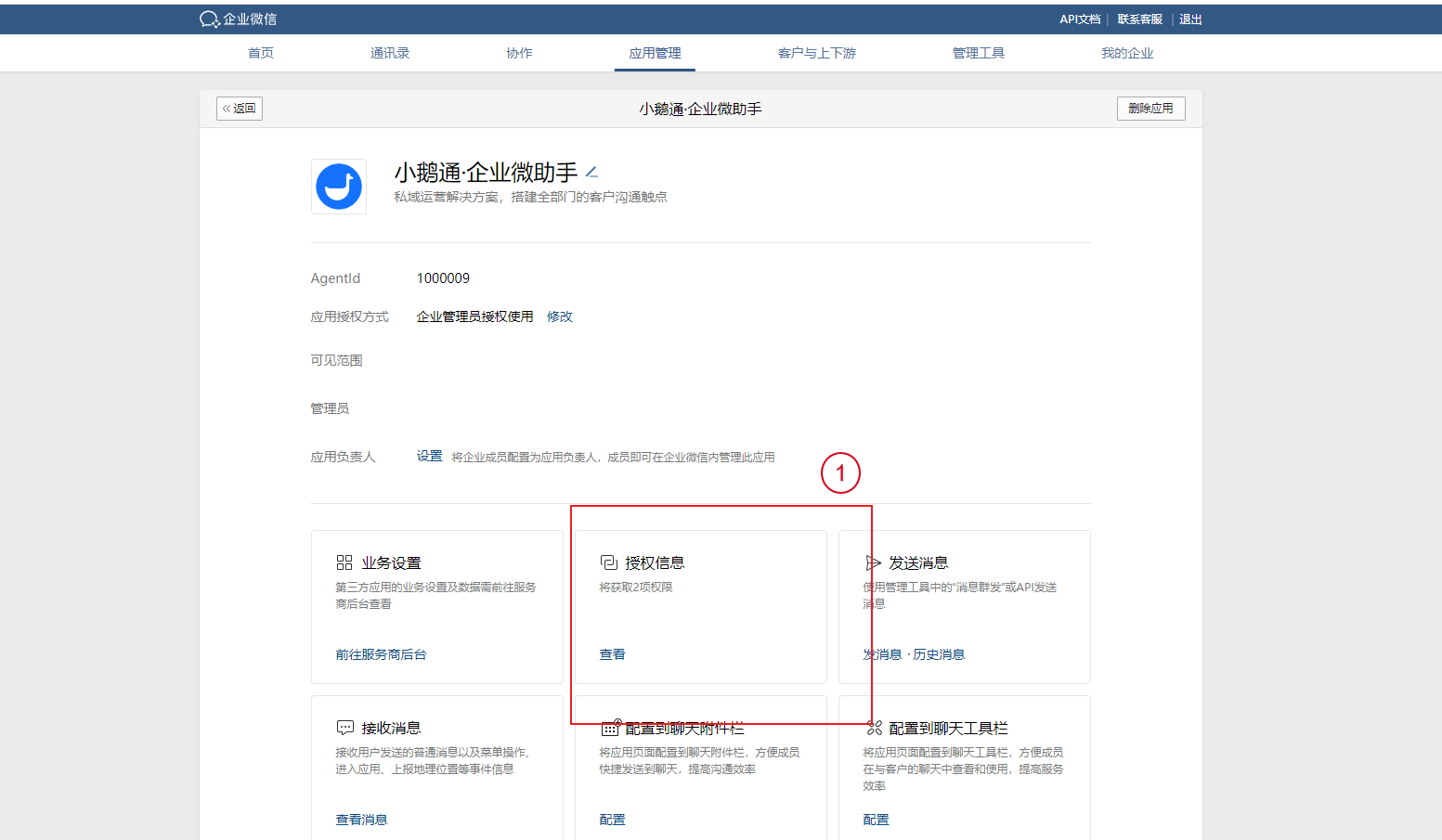Click the 业务设置 grid icon
The height and width of the screenshot is (840, 1442).
pyautogui.click(x=344, y=562)
